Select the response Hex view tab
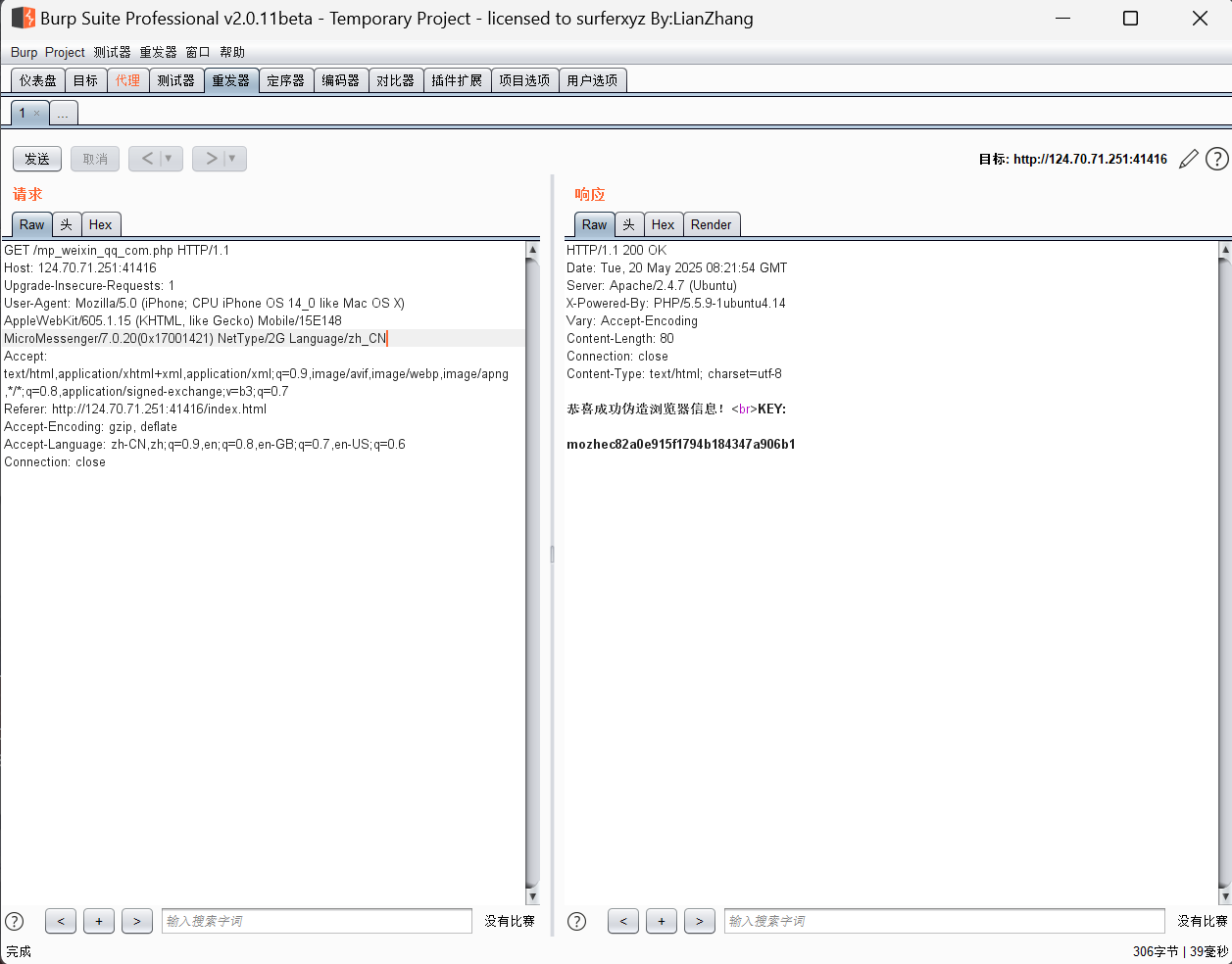This screenshot has width=1232, height=964. tap(663, 224)
